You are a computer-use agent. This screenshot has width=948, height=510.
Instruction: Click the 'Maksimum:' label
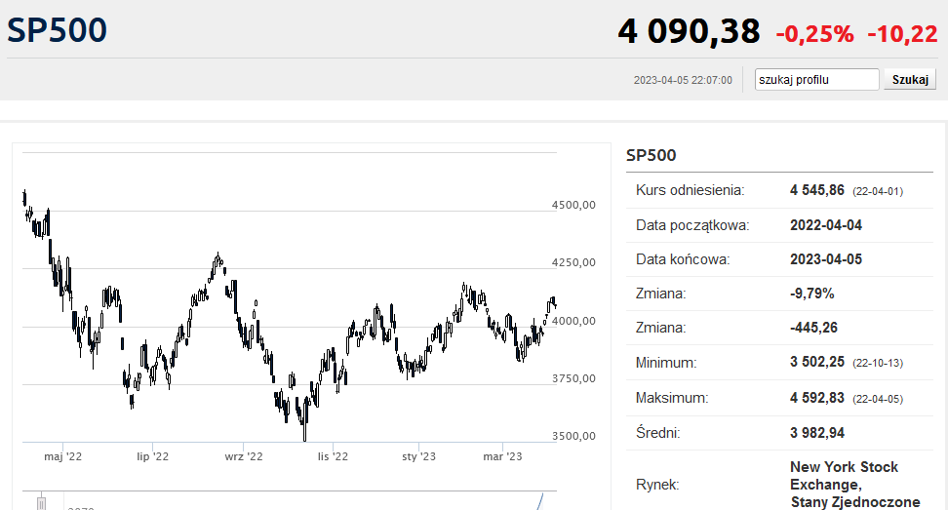672,398
